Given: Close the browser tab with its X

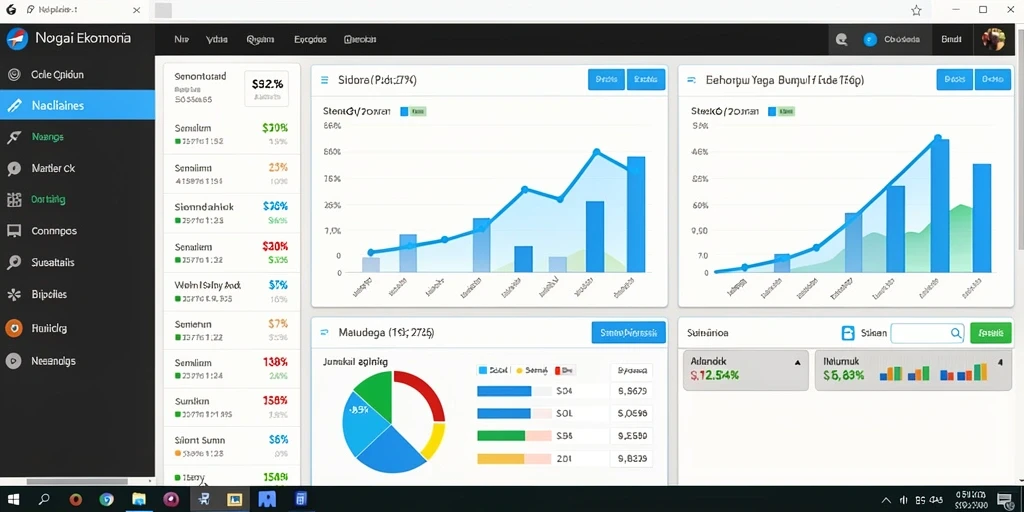Looking at the screenshot, I should pos(136,10).
